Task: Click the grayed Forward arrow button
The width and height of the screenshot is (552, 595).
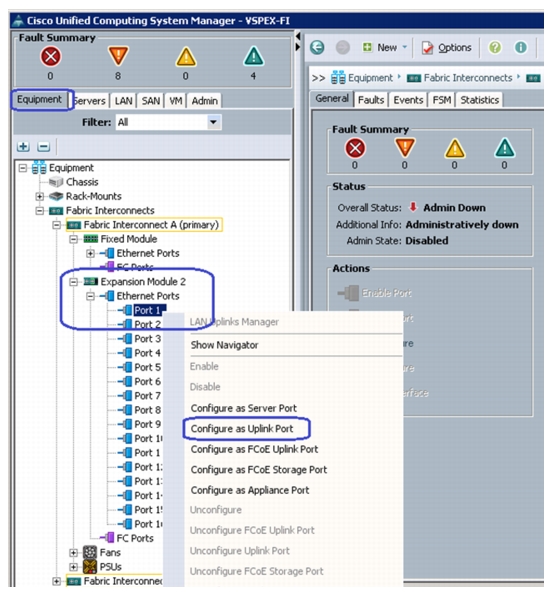Action: click(343, 48)
